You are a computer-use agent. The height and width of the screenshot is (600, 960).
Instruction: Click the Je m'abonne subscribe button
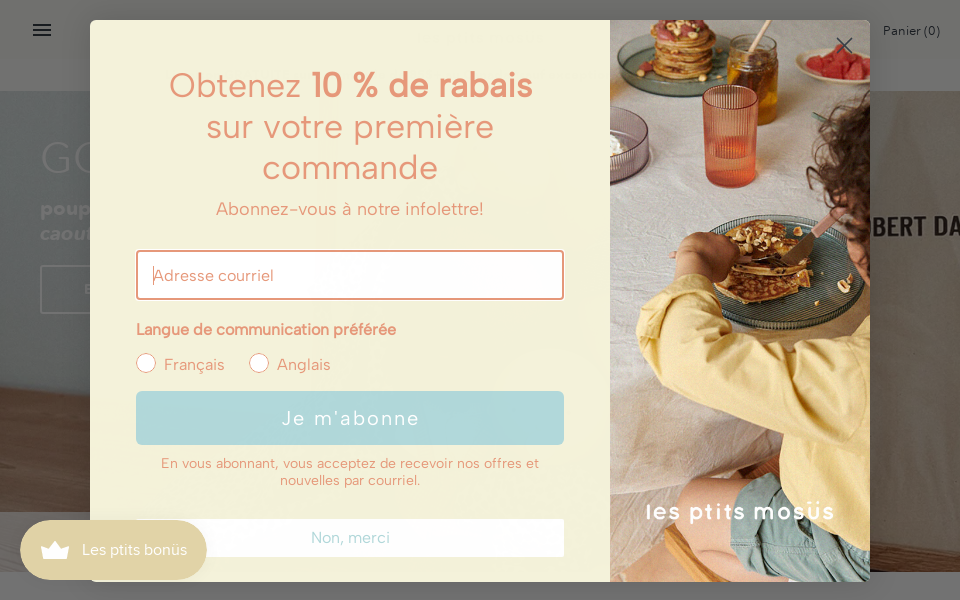pos(350,418)
